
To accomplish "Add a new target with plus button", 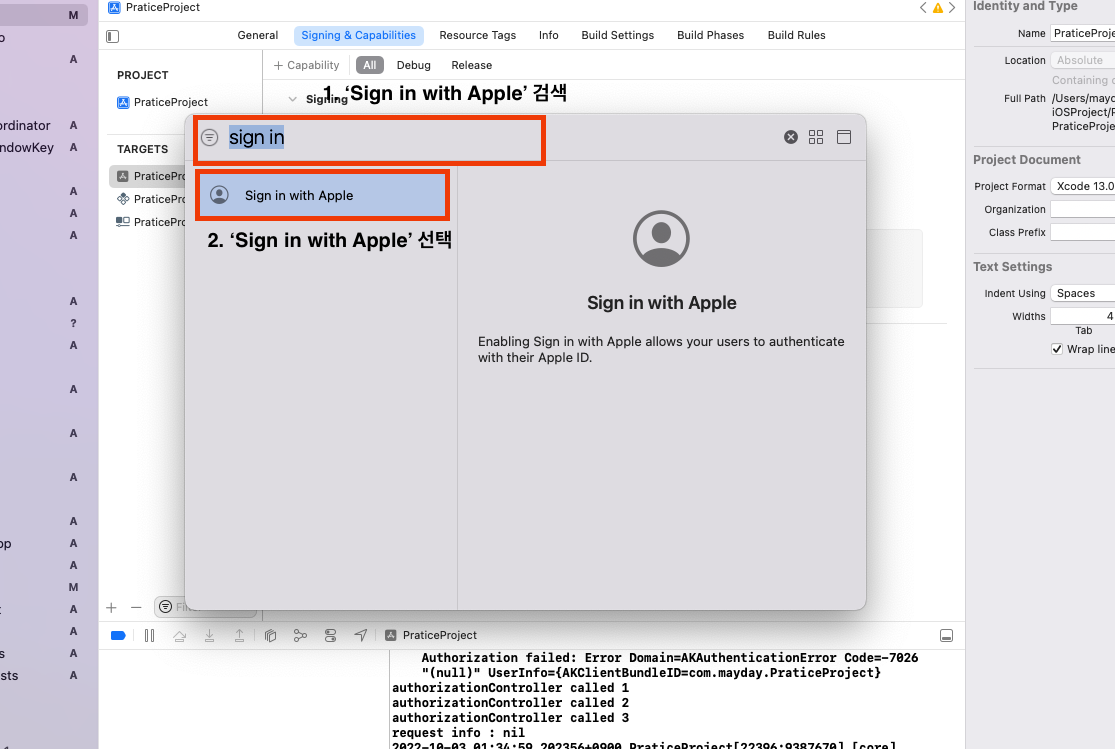I will pyautogui.click(x=111, y=607).
